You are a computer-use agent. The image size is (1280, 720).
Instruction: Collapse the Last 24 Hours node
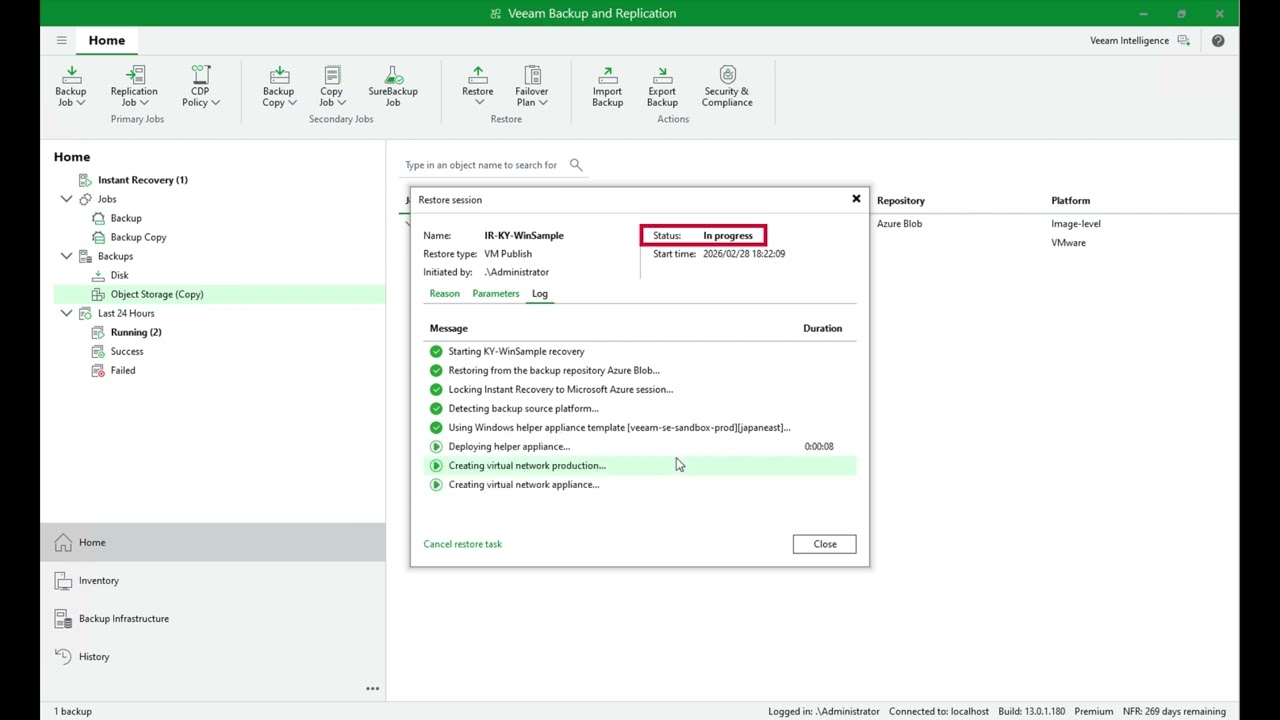tap(66, 313)
